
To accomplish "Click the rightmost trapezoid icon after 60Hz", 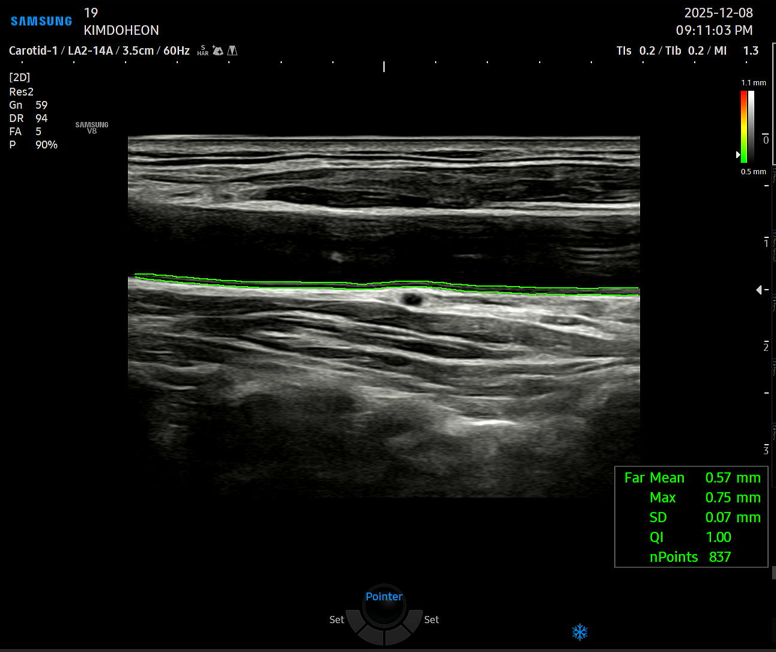I will tap(232, 50).
